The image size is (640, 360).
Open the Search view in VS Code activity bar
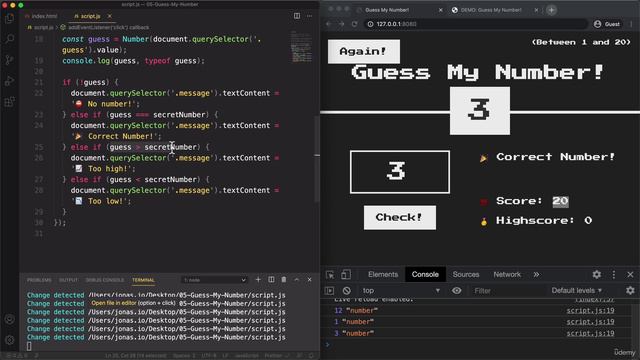click(9, 39)
